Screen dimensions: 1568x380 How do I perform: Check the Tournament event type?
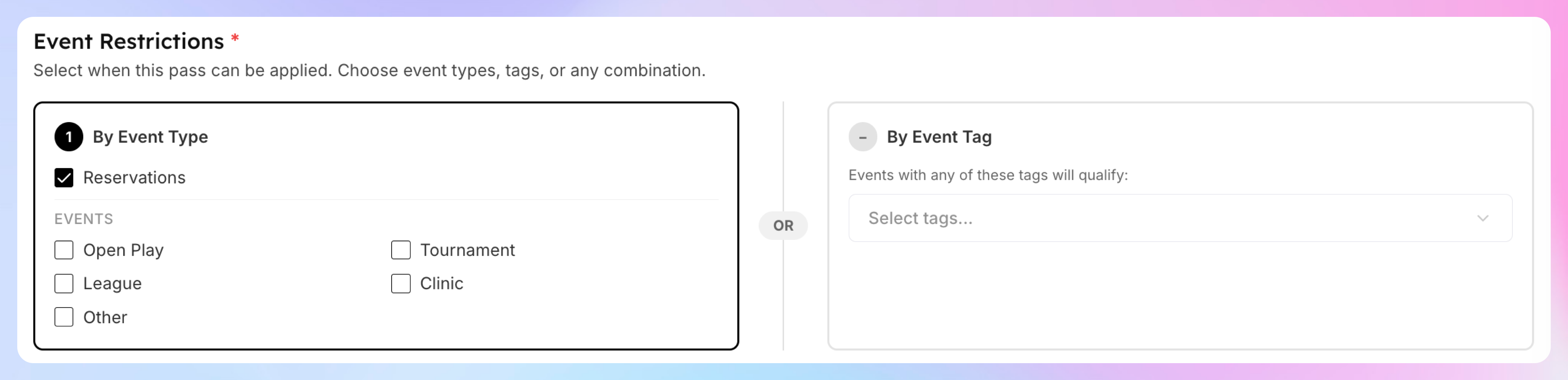click(x=400, y=250)
